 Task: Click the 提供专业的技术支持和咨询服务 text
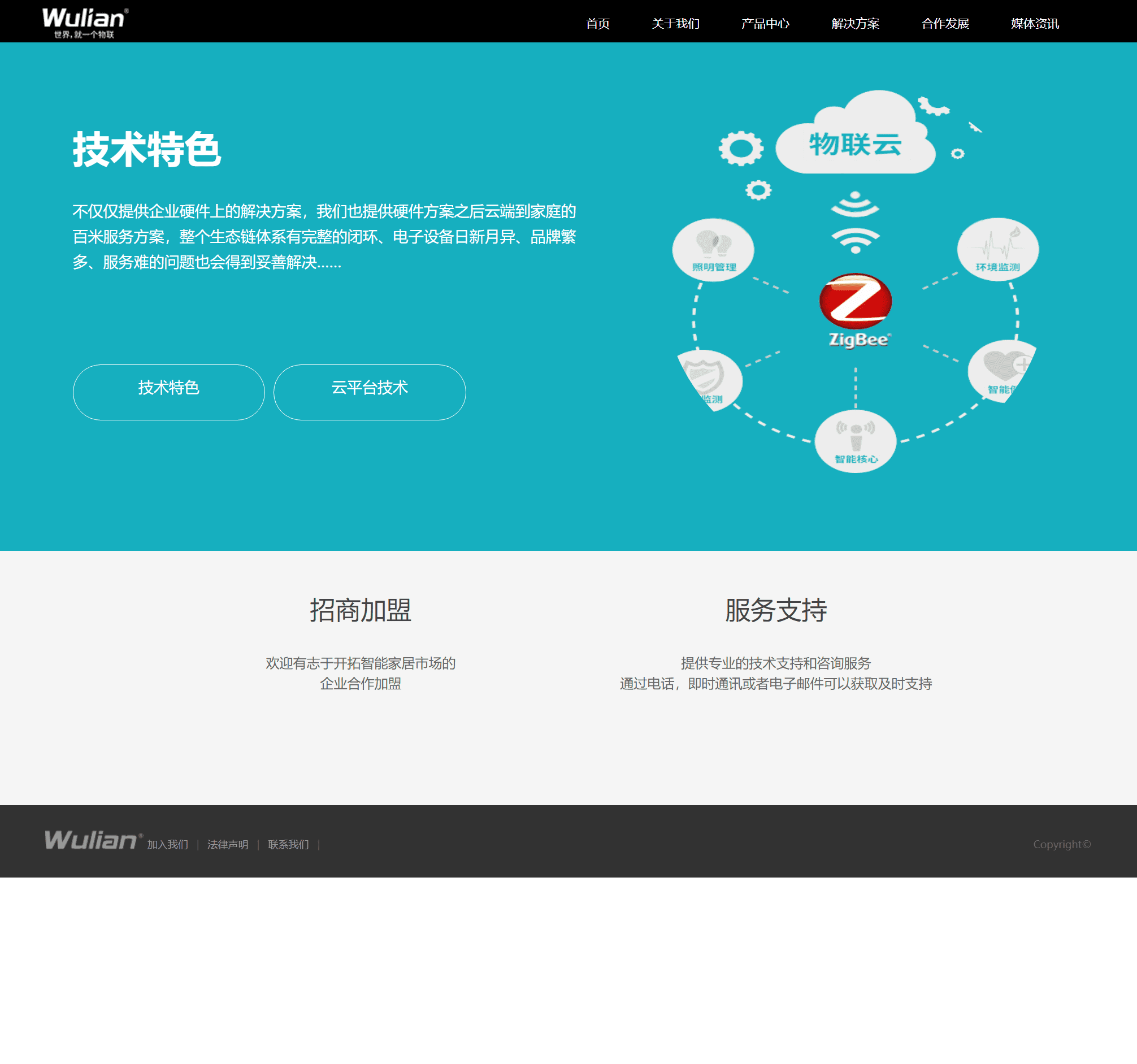776,663
